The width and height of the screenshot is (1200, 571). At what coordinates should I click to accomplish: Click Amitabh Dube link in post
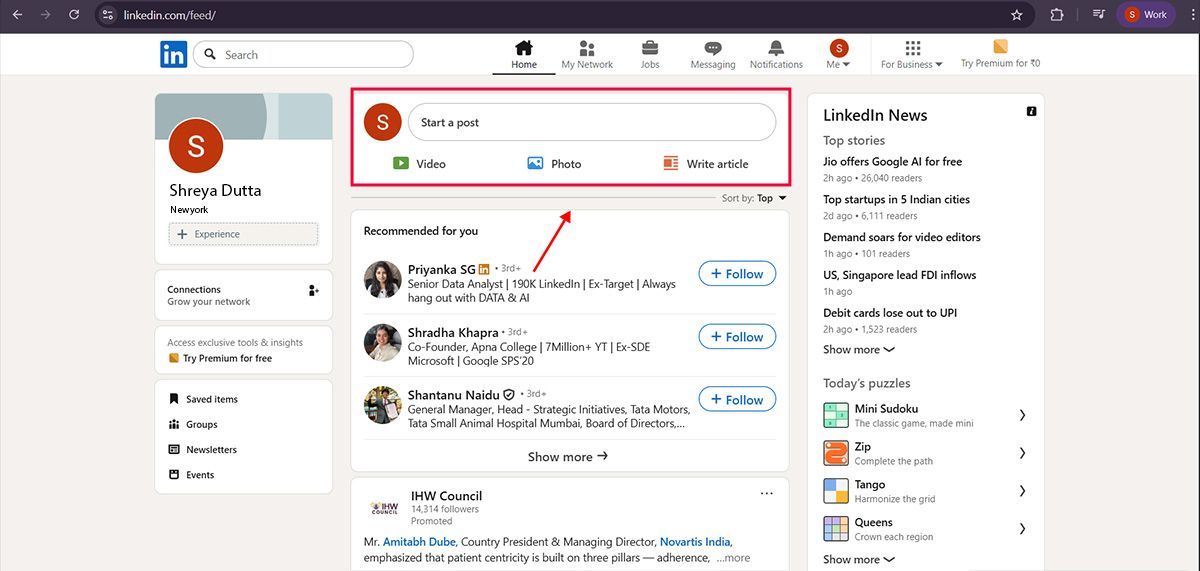point(419,542)
